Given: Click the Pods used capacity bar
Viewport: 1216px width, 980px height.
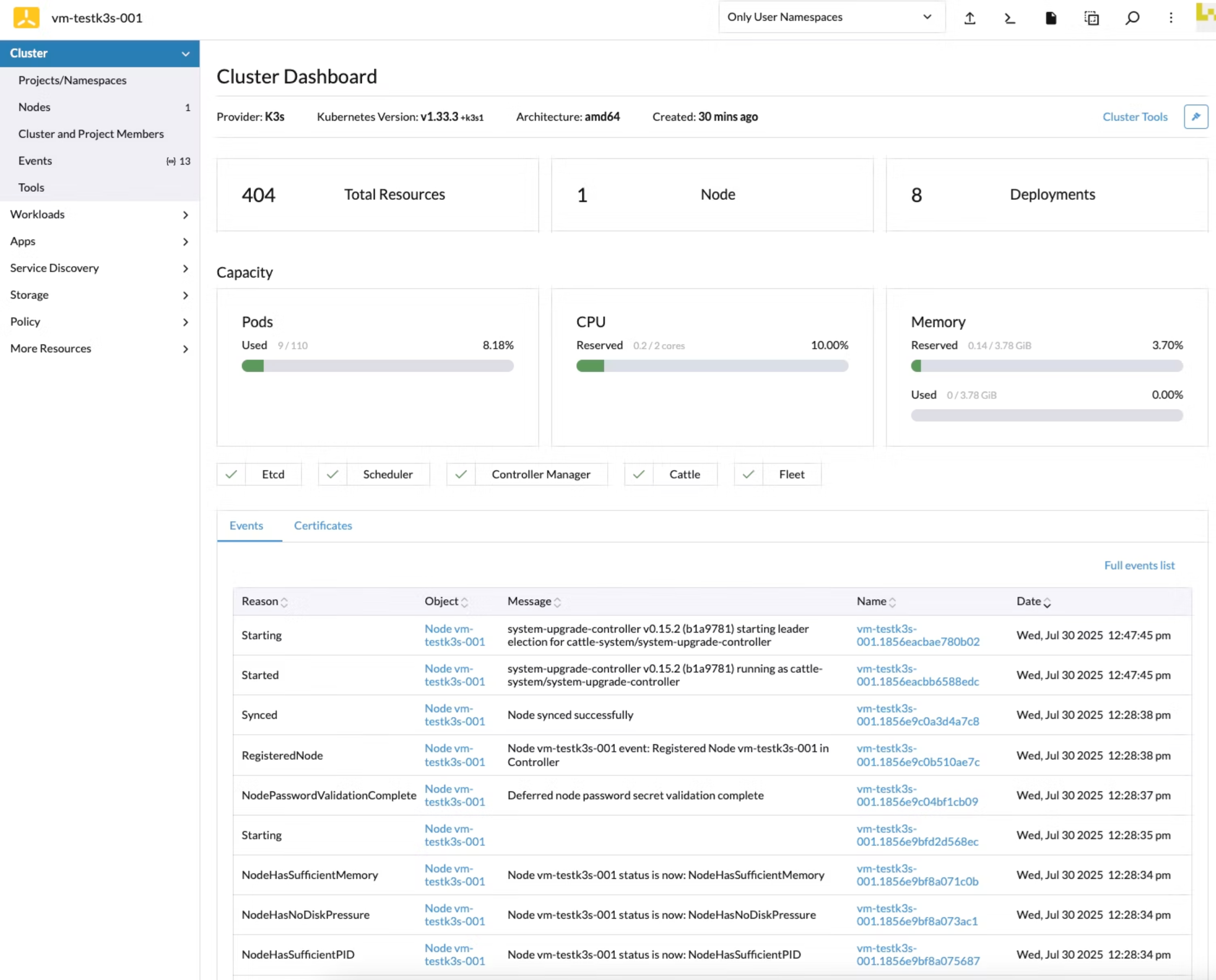Looking at the screenshot, I should point(377,366).
